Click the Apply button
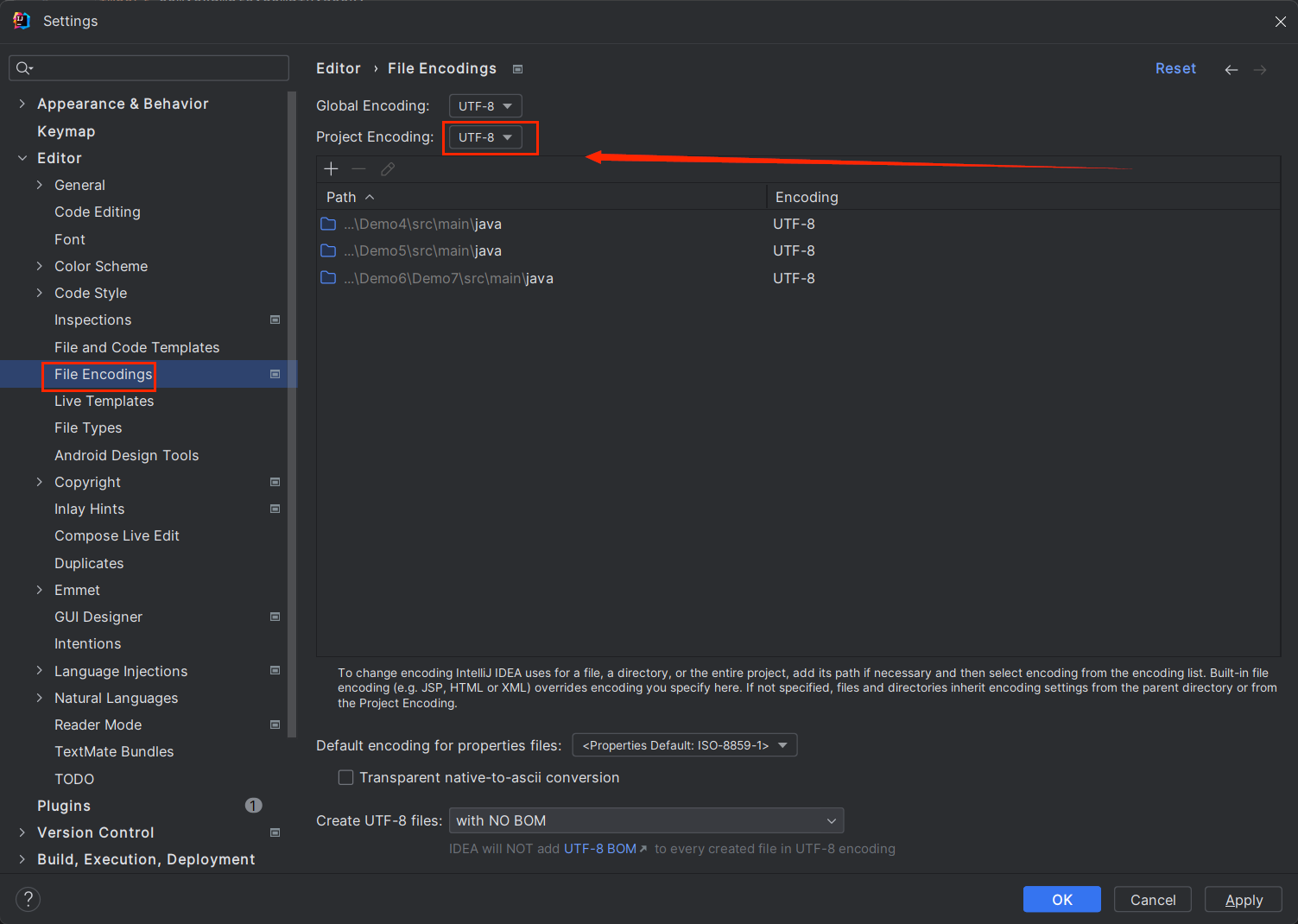The width and height of the screenshot is (1298, 924). [1244, 899]
